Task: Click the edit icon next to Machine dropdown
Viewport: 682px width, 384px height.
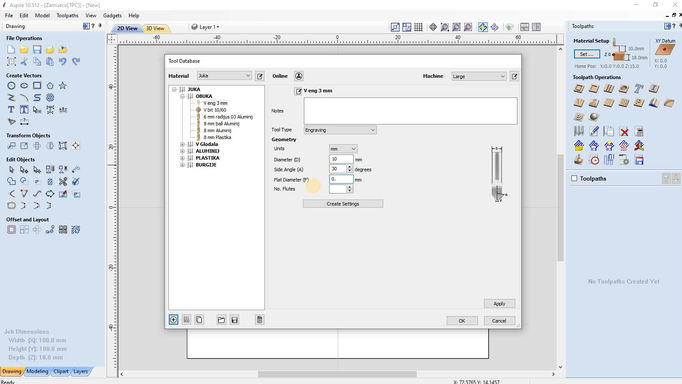Action: [515, 76]
